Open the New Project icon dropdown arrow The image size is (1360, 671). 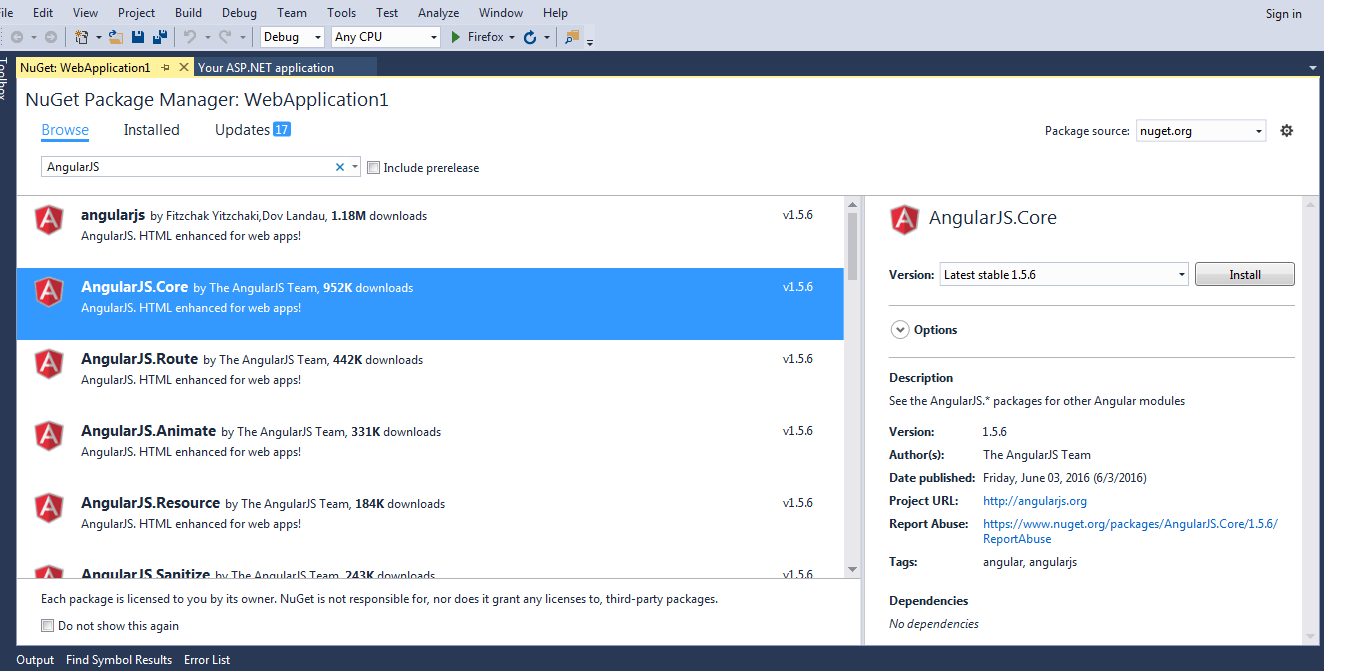click(x=99, y=37)
